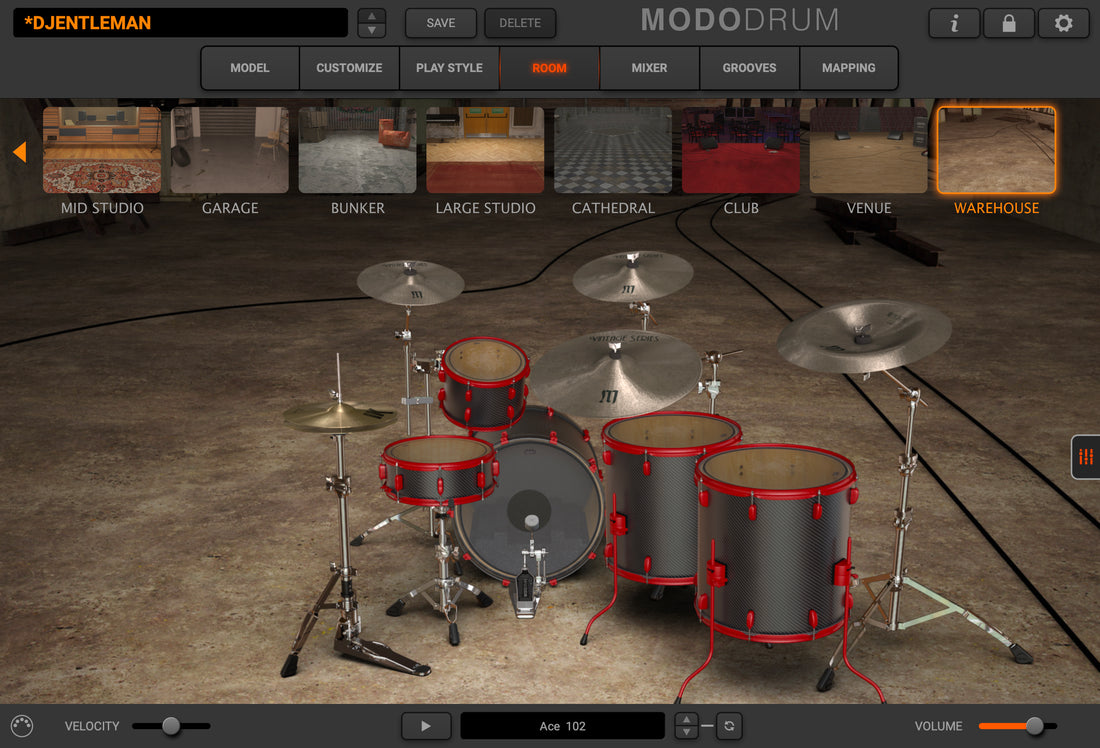Click the china cymbal on right
Image resolution: width=1100 pixels, height=748 pixels.
click(863, 335)
